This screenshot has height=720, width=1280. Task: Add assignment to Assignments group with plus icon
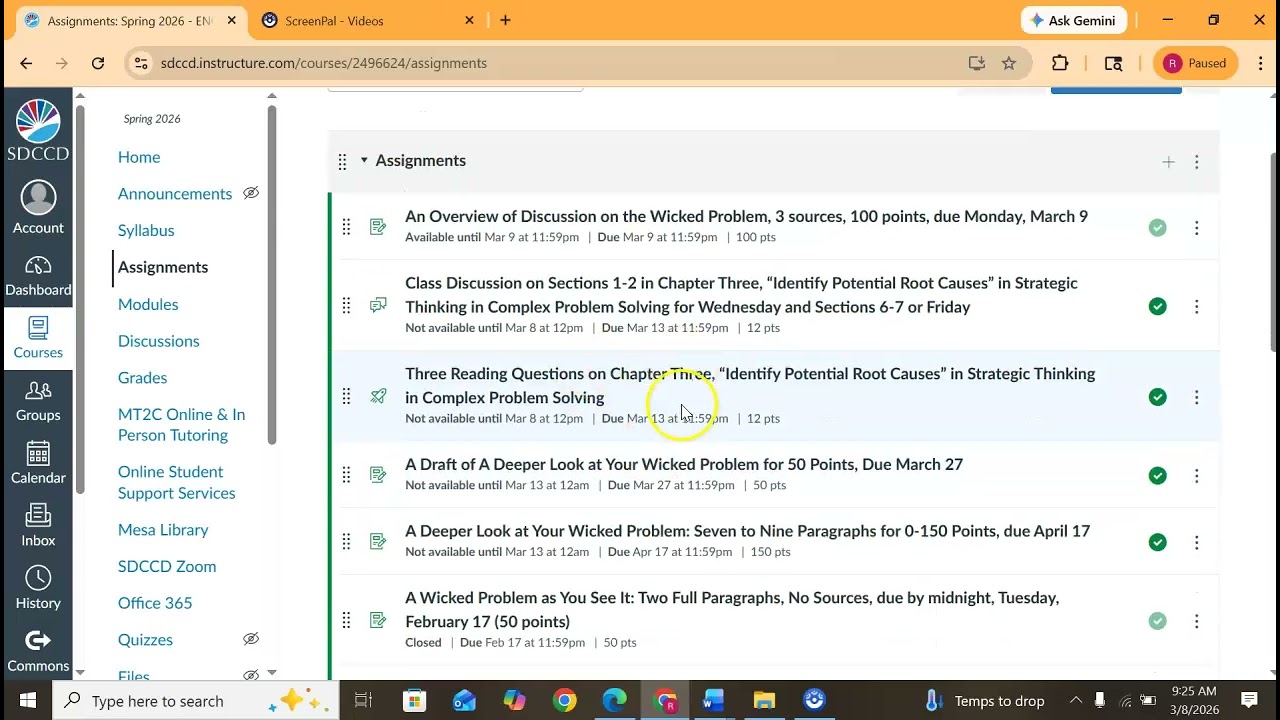pyautogui.click(x=1168, y=161)
